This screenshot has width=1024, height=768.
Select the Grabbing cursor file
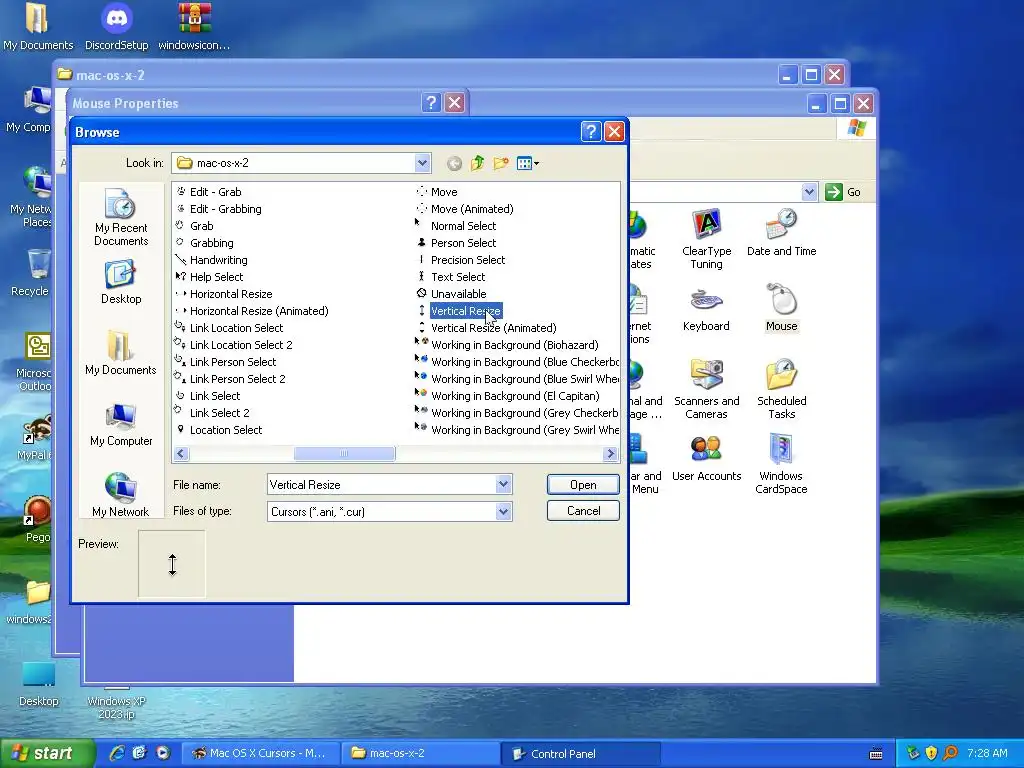click(204, 243)
